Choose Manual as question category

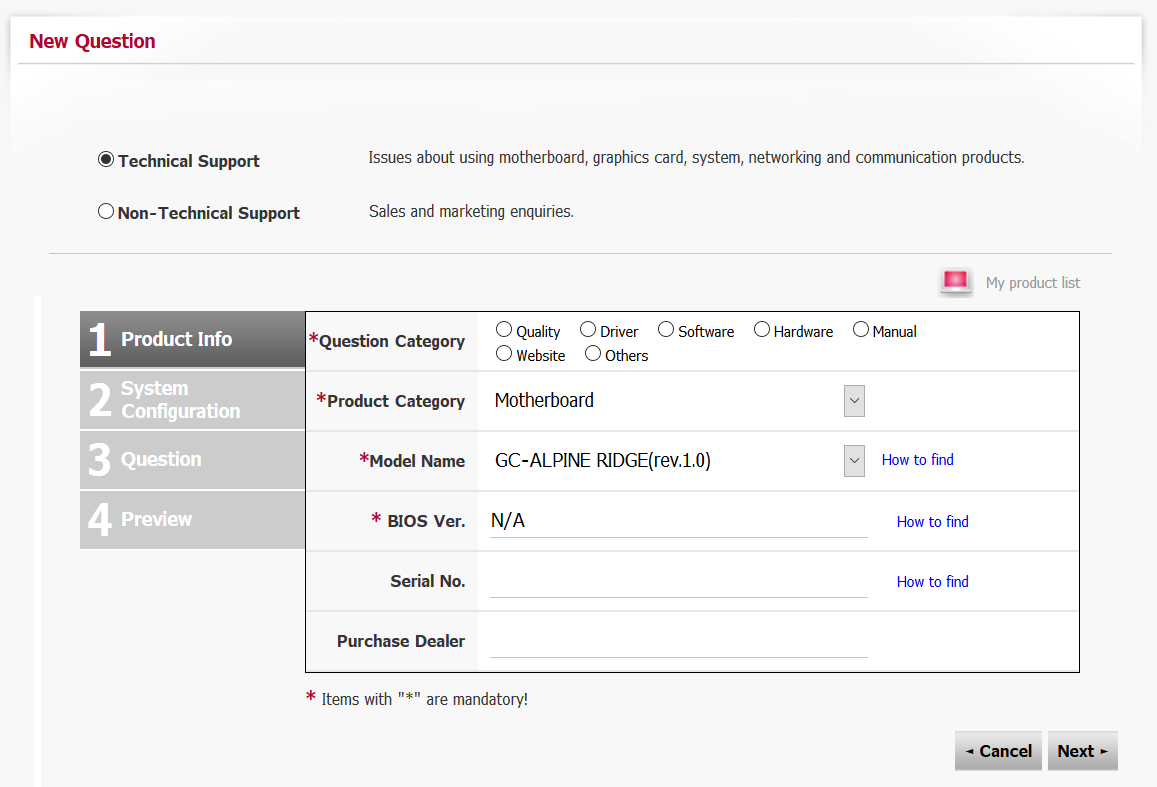coord(860,330)
